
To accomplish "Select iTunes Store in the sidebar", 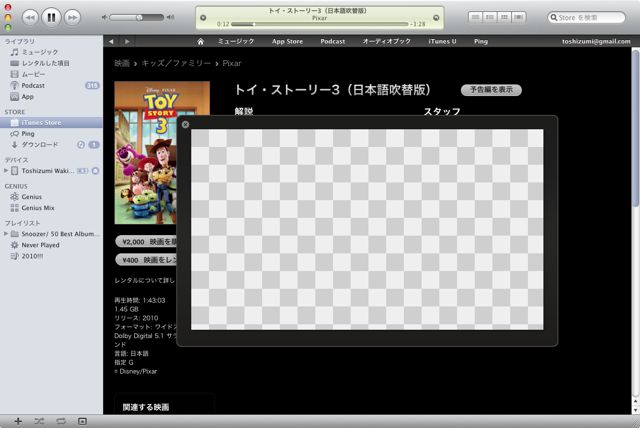I will click(51, 122).
